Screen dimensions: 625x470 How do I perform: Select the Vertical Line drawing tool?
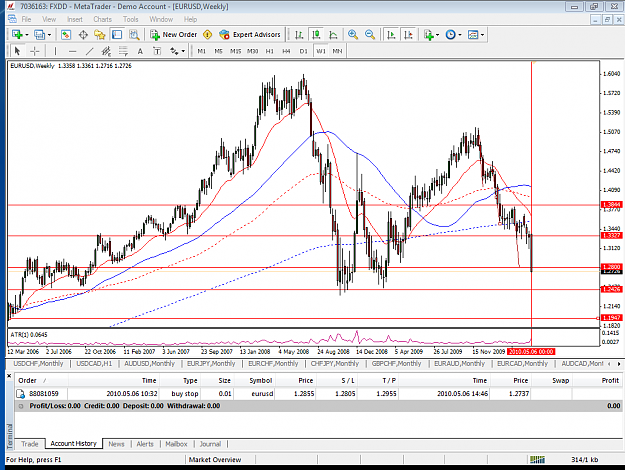pyautogui.click(x=55, y=51)
